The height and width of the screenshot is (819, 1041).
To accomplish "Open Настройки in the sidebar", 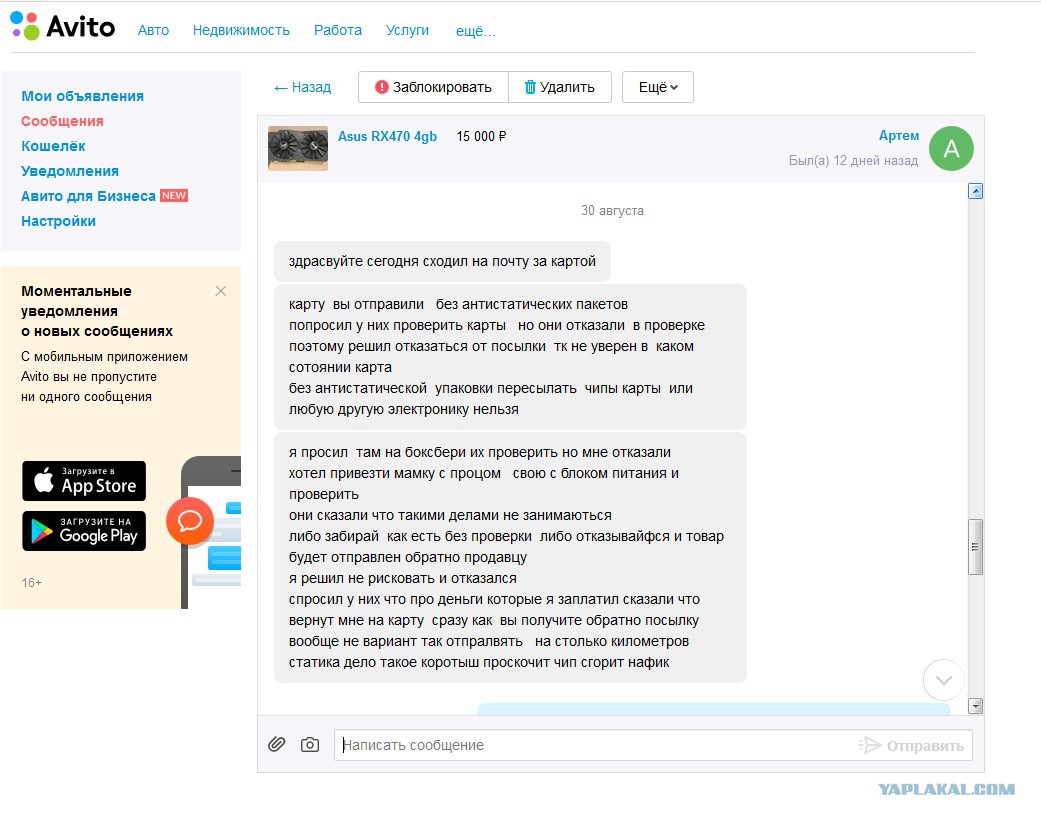I will [x=58, y=221].
